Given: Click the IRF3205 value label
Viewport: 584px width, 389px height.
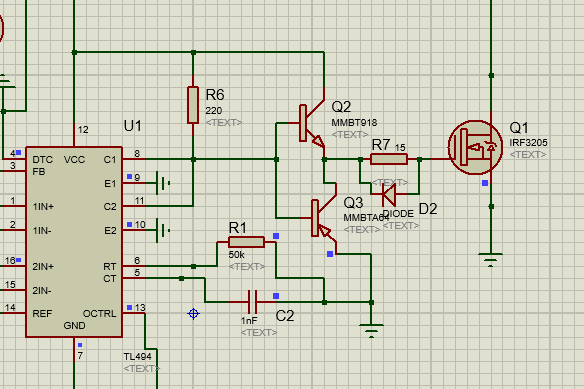Looking at the screenshot, I should (x=528, y=143).
